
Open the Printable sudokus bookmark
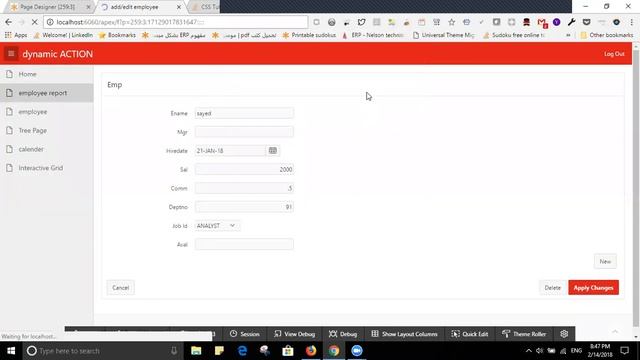309,35
